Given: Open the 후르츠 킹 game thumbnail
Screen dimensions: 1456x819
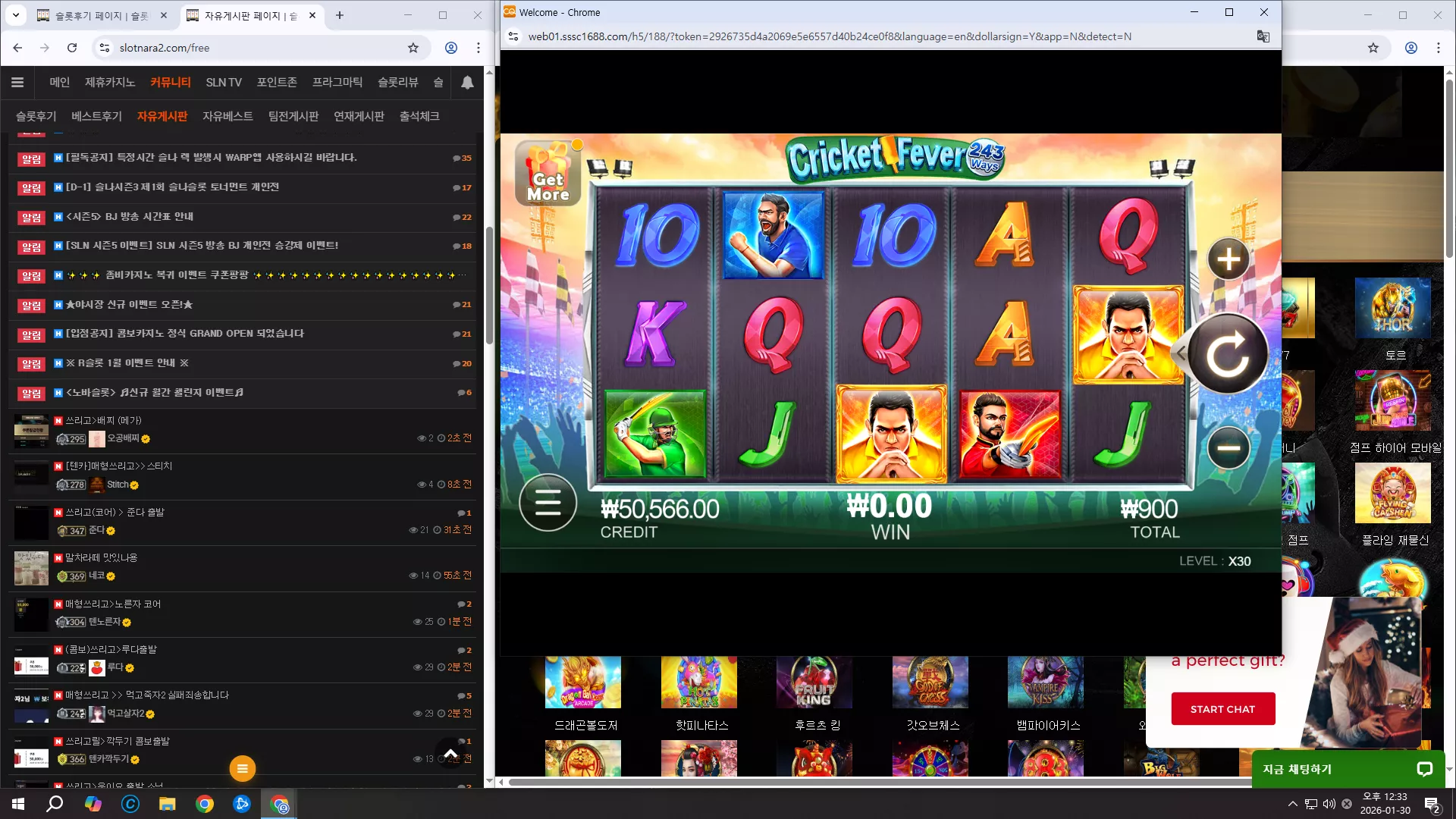Looking at the screenshot, I should coord(814,682).
